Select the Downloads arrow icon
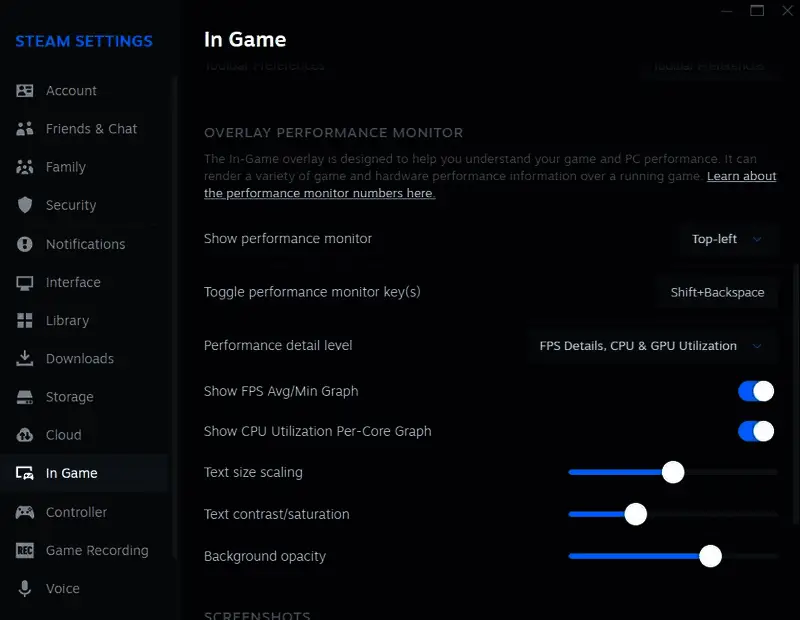The image size is (800, 620). (25, 359)
